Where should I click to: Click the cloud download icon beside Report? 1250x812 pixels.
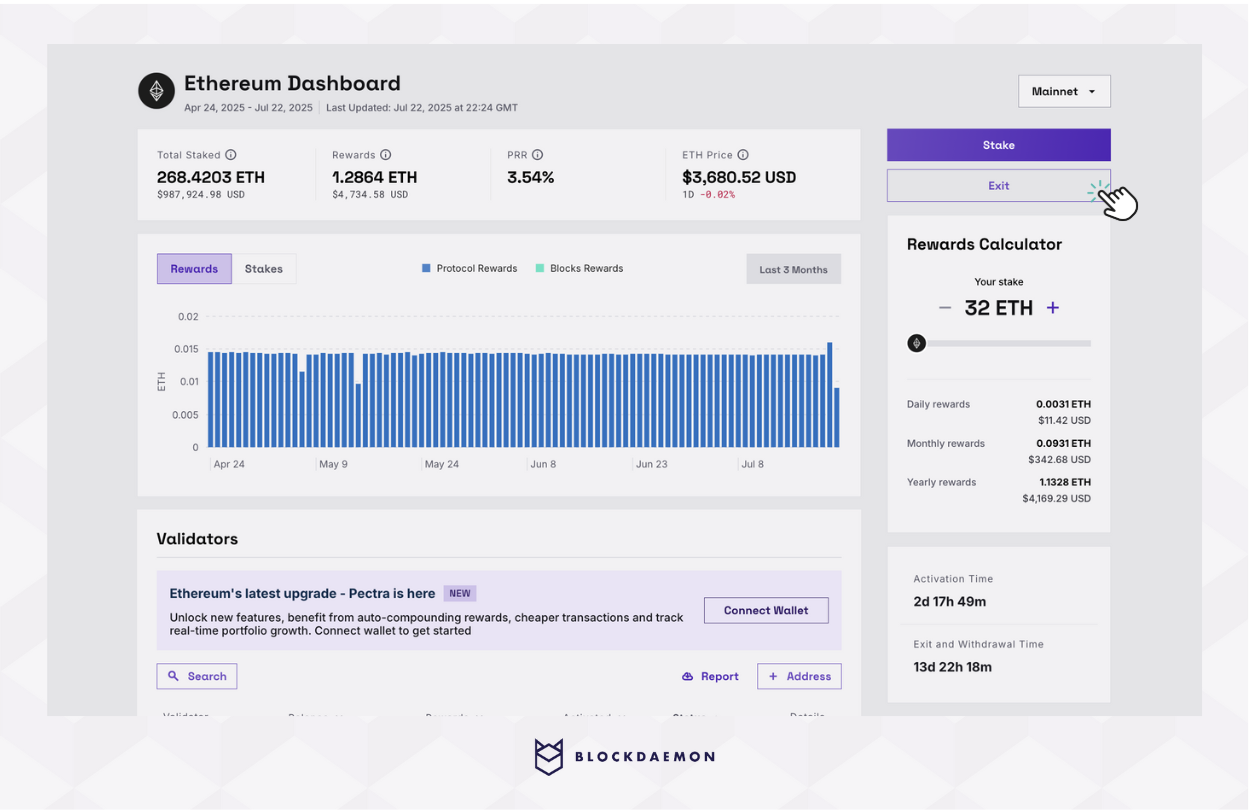point(688,677)
